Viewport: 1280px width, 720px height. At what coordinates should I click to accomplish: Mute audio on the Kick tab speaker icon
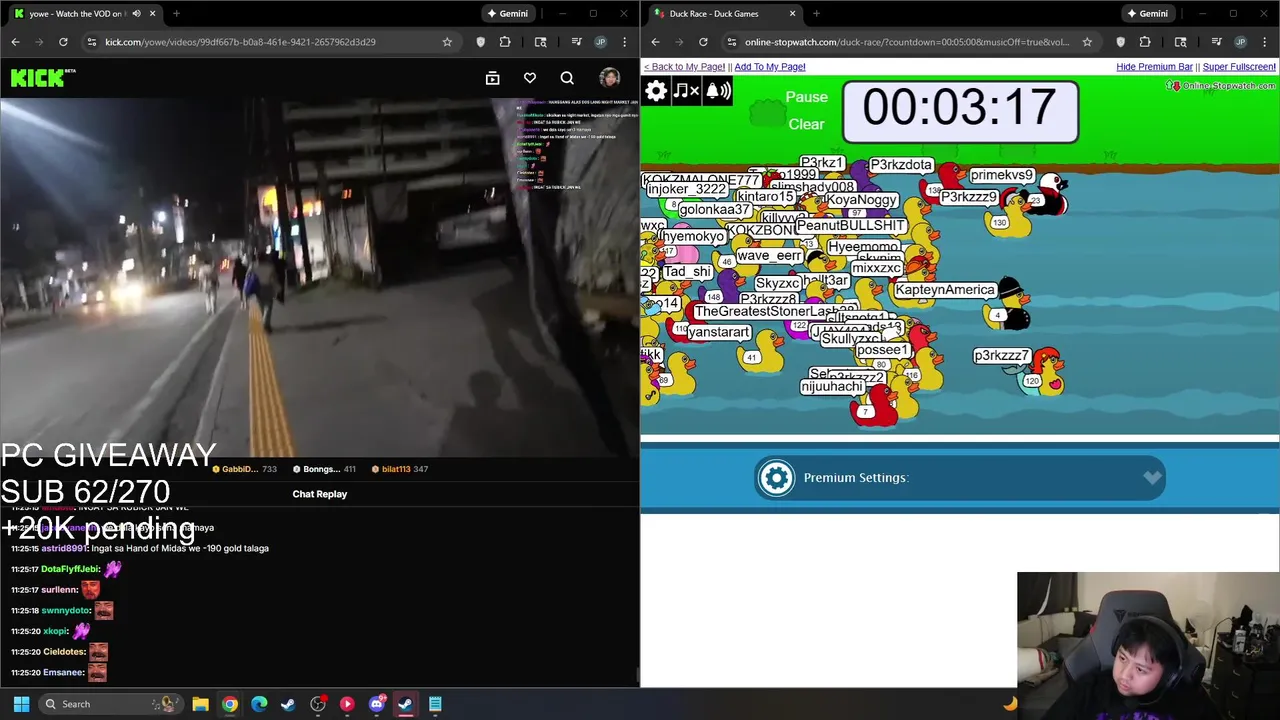(x=136, y=14)
